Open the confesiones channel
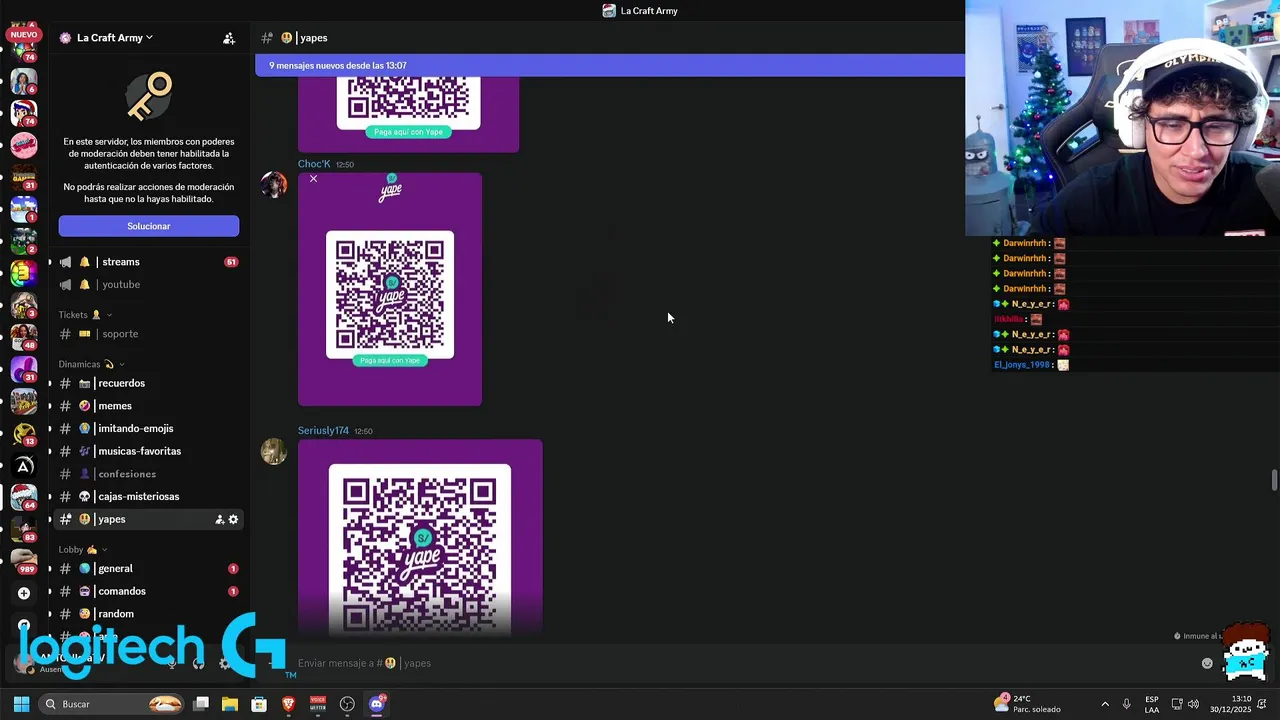The width and height of the screenshot is (1280, 720). tap(148, 474)
